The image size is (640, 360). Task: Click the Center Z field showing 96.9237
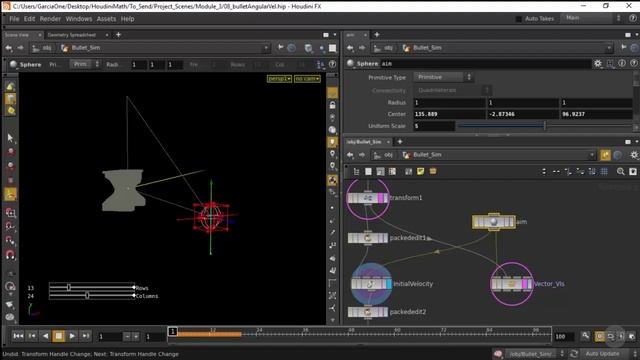596,114
